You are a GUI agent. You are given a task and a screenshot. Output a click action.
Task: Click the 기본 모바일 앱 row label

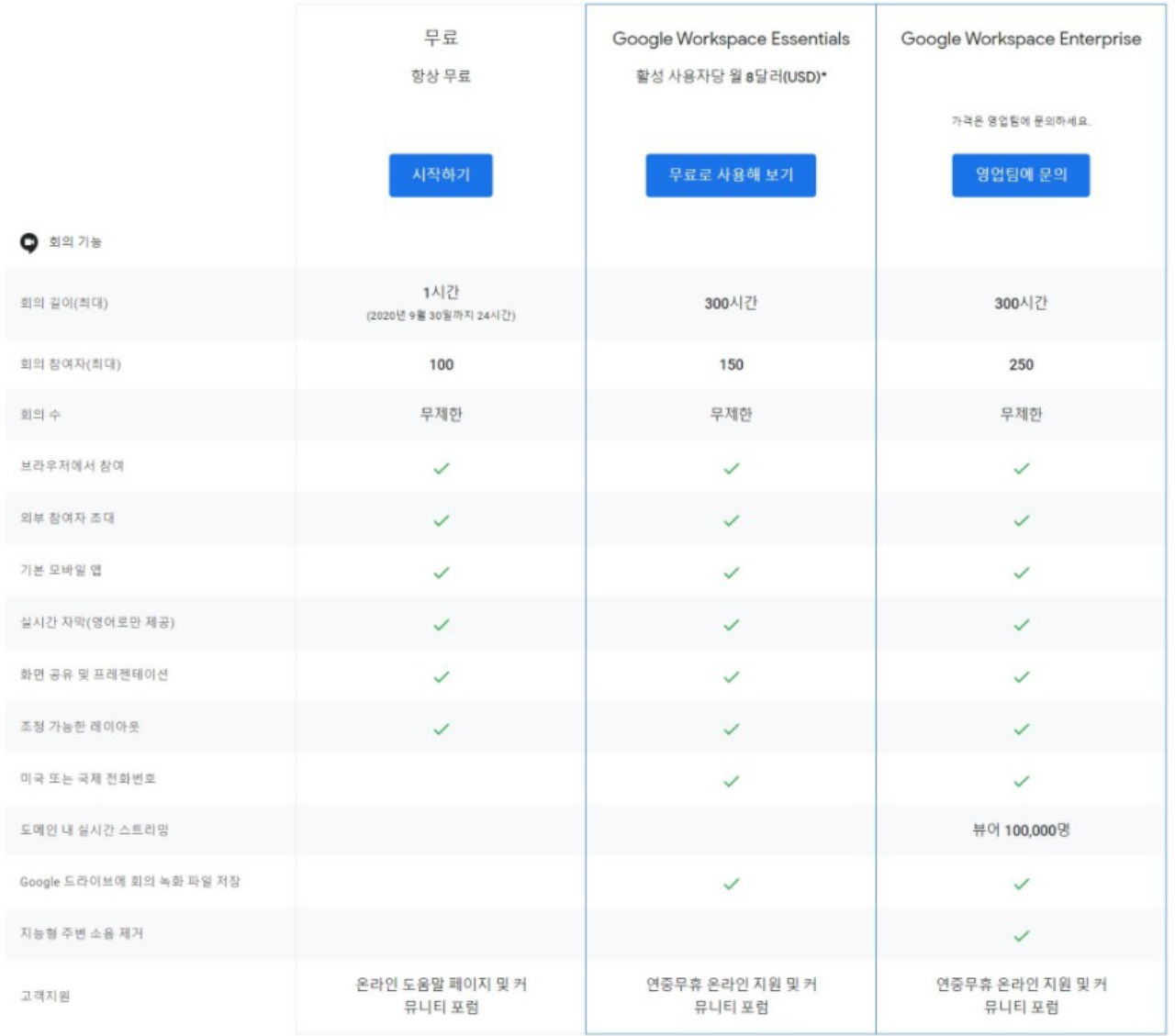(x=61, y=570)
